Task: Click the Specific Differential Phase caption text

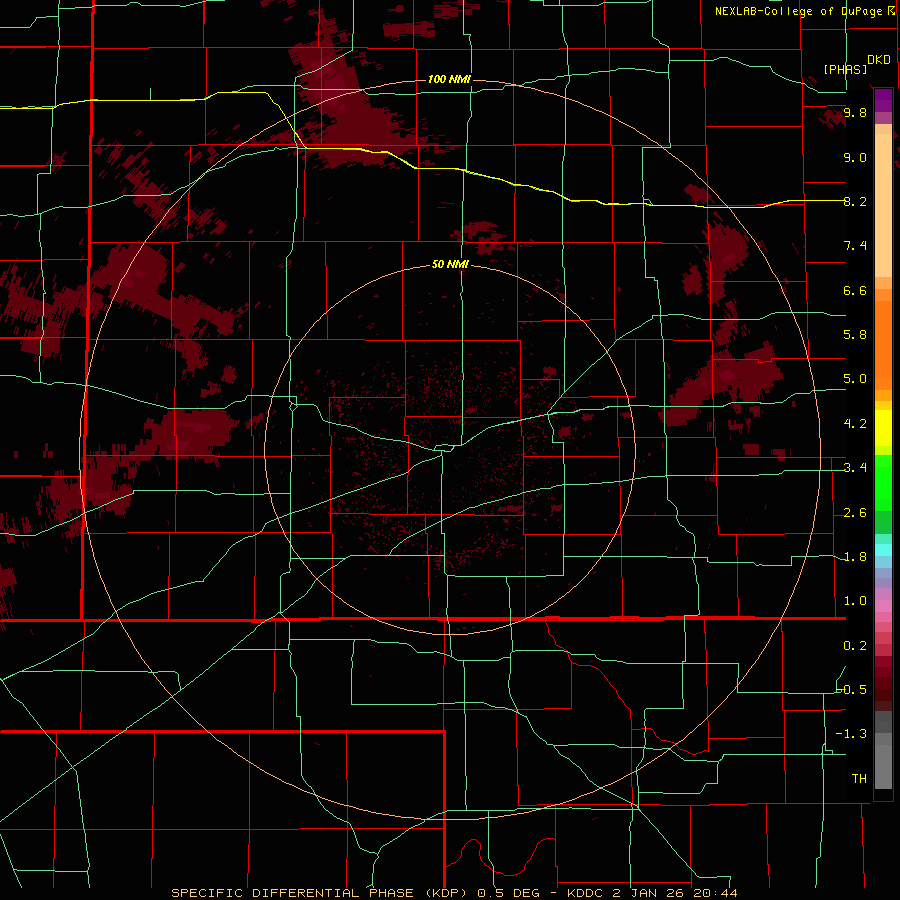Action: (x=454, y=893)
